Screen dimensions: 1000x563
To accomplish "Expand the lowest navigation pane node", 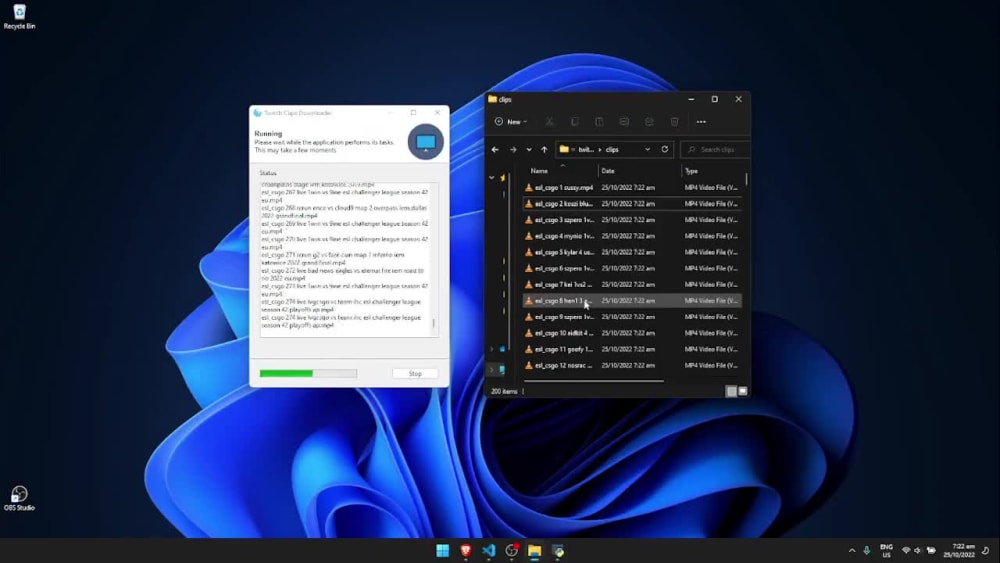I will click(492, 369).
